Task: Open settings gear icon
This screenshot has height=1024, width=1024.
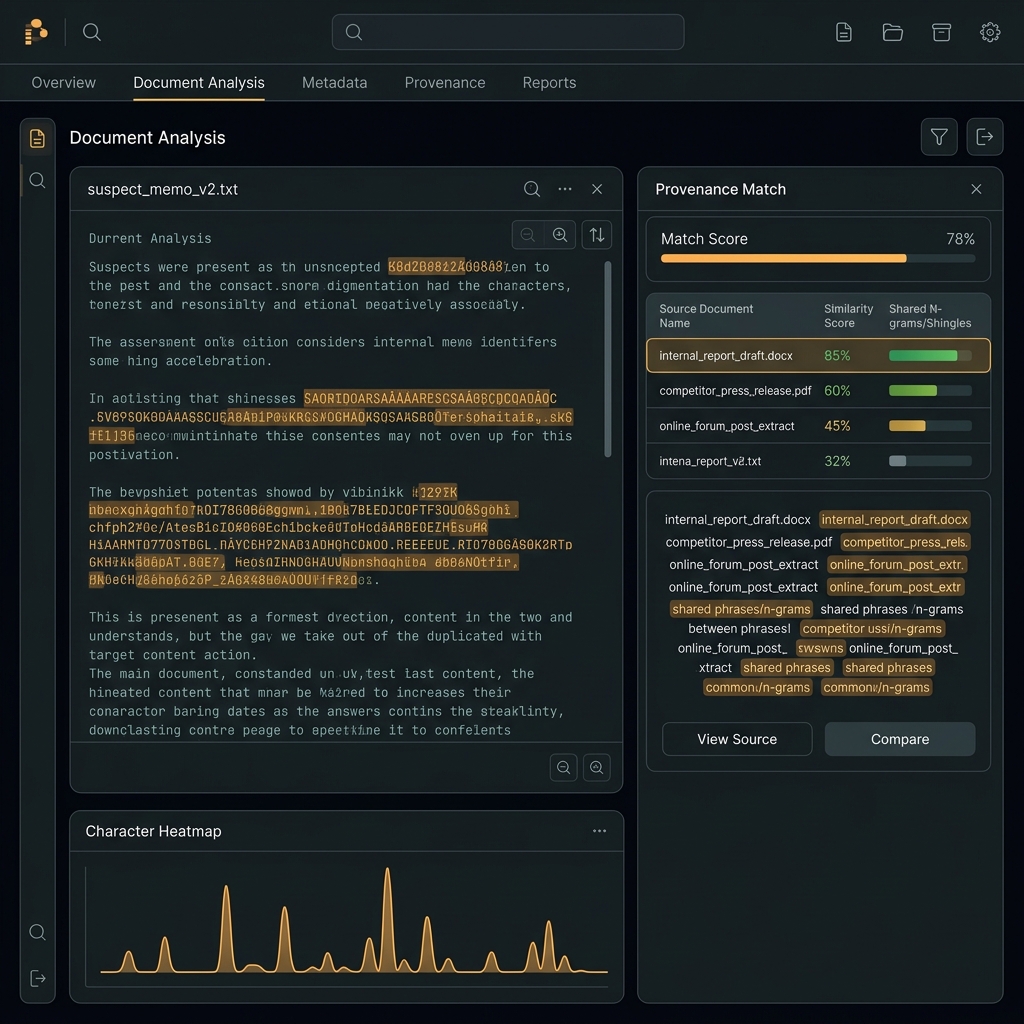Action: point(990,32)
